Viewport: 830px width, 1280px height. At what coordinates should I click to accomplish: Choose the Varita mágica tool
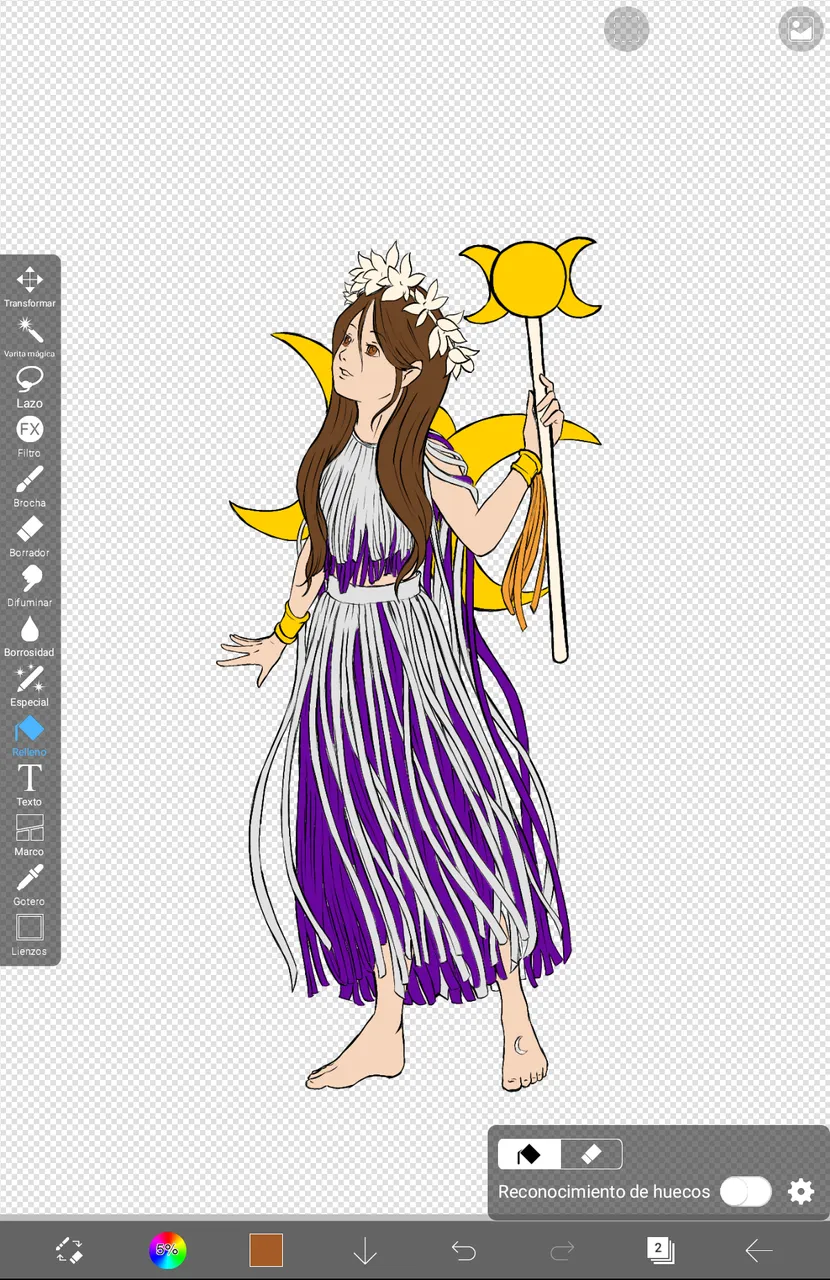point(29,336)
